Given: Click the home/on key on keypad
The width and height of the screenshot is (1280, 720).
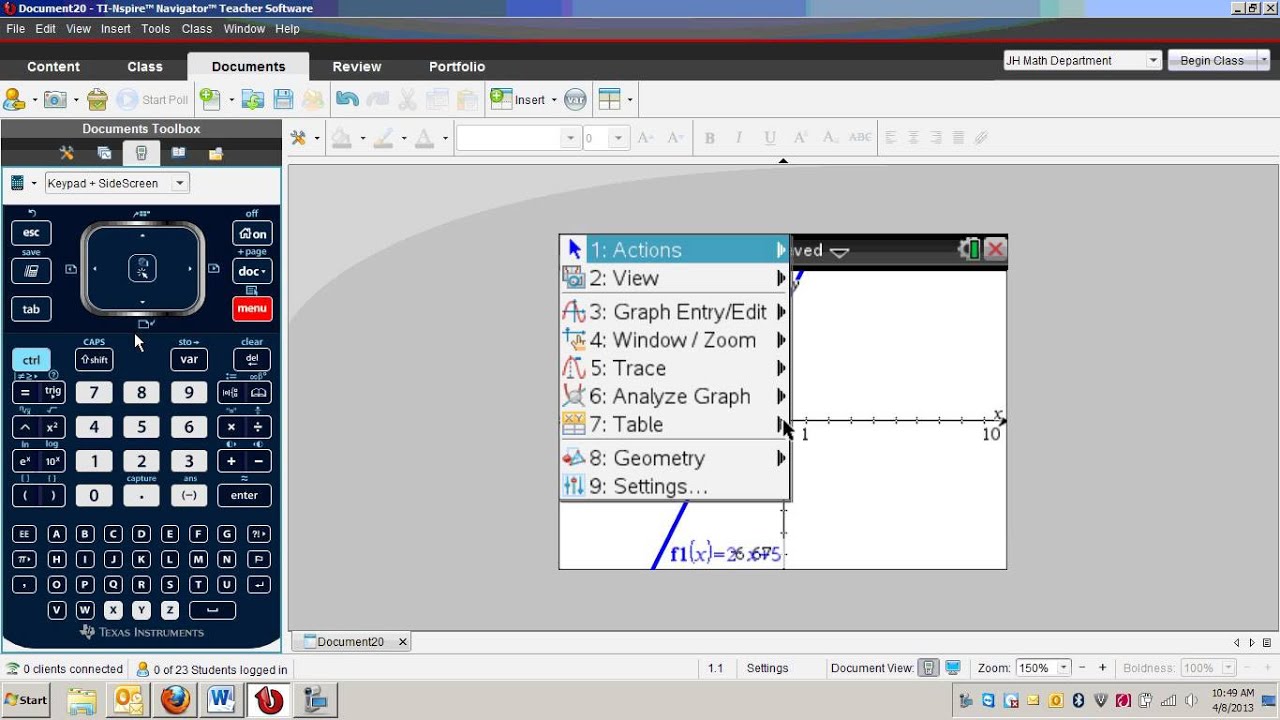Looking at the screenshot, I should click(x=252, y=234).
